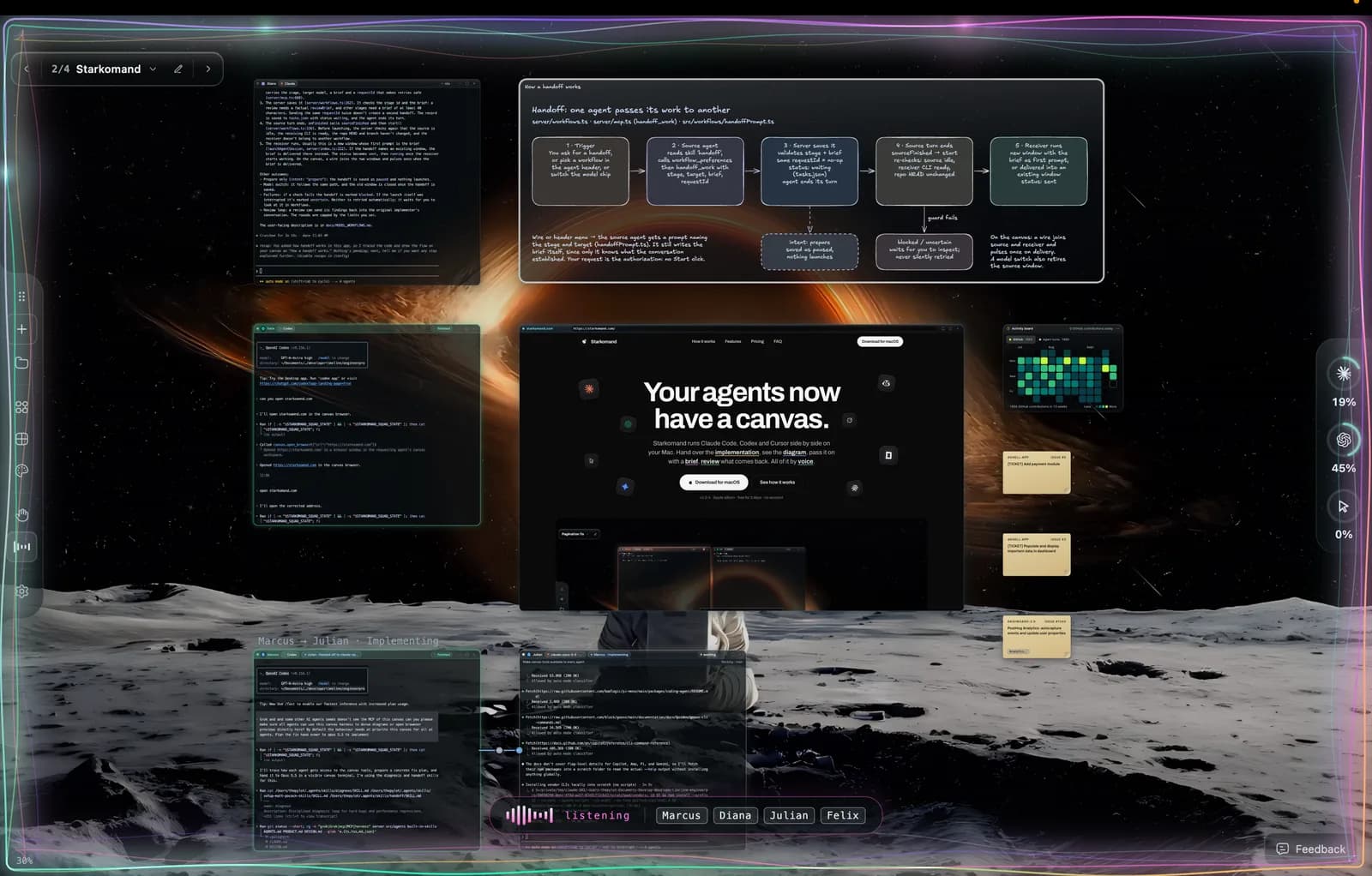Rename the Starkomand canvas with pencil icon
The width and height of the screenshot is (1372, 876).
pyautogui.click(x=178, y=69)
